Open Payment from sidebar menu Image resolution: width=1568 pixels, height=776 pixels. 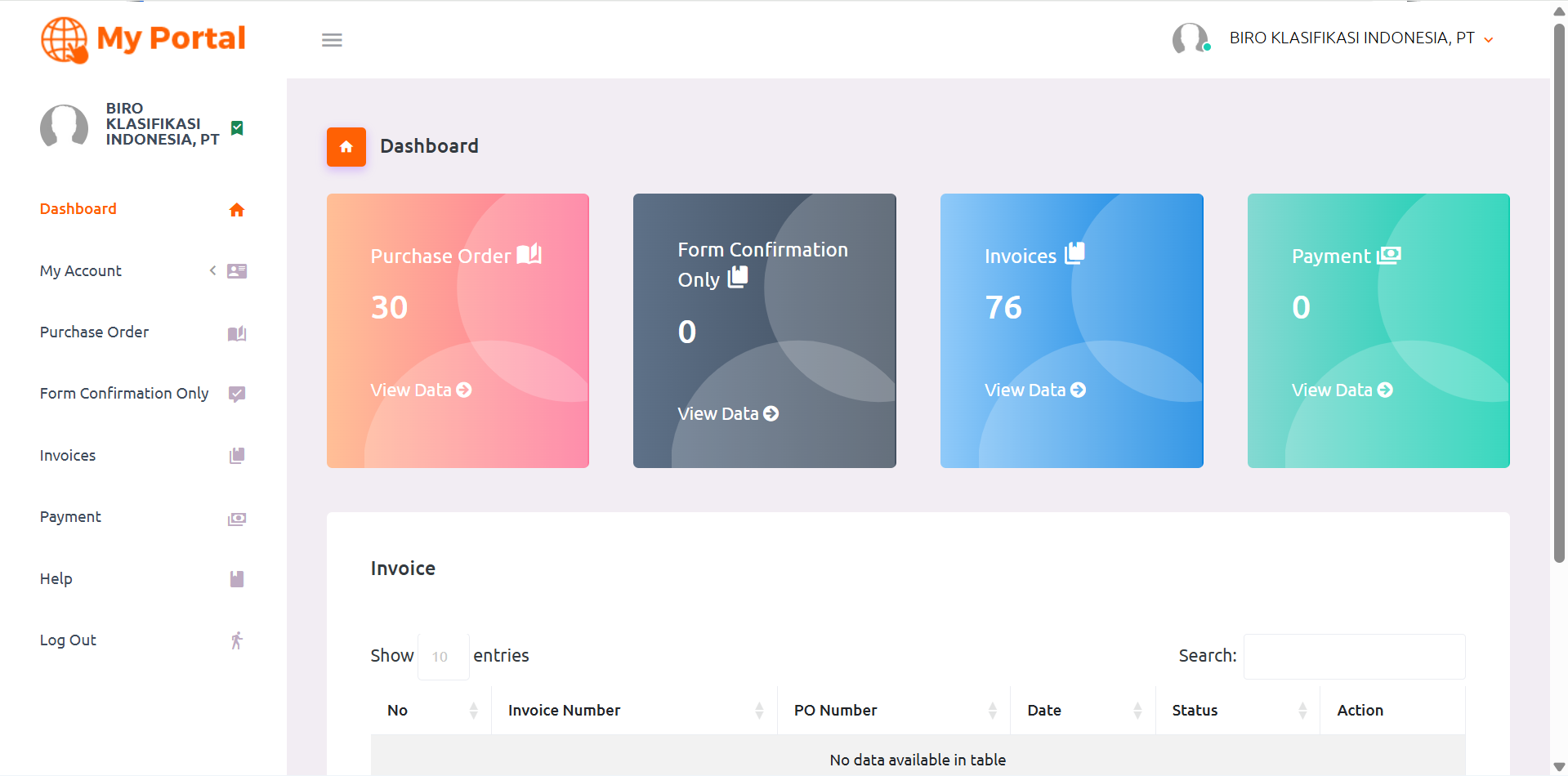pyautogui.click(x=70, y=517)
